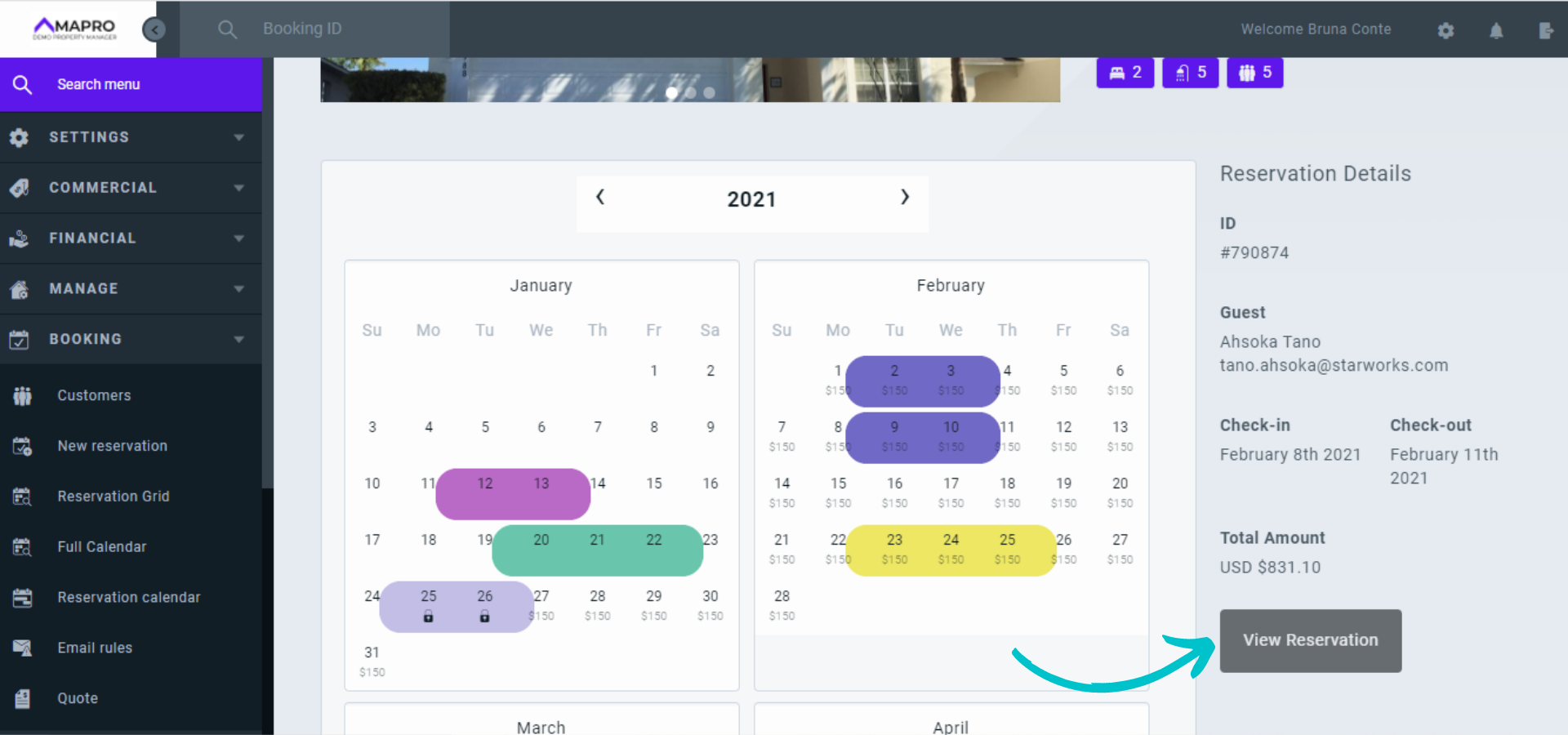
Task: Click the notifications bell icon
Action: (x=1497, y=29)
